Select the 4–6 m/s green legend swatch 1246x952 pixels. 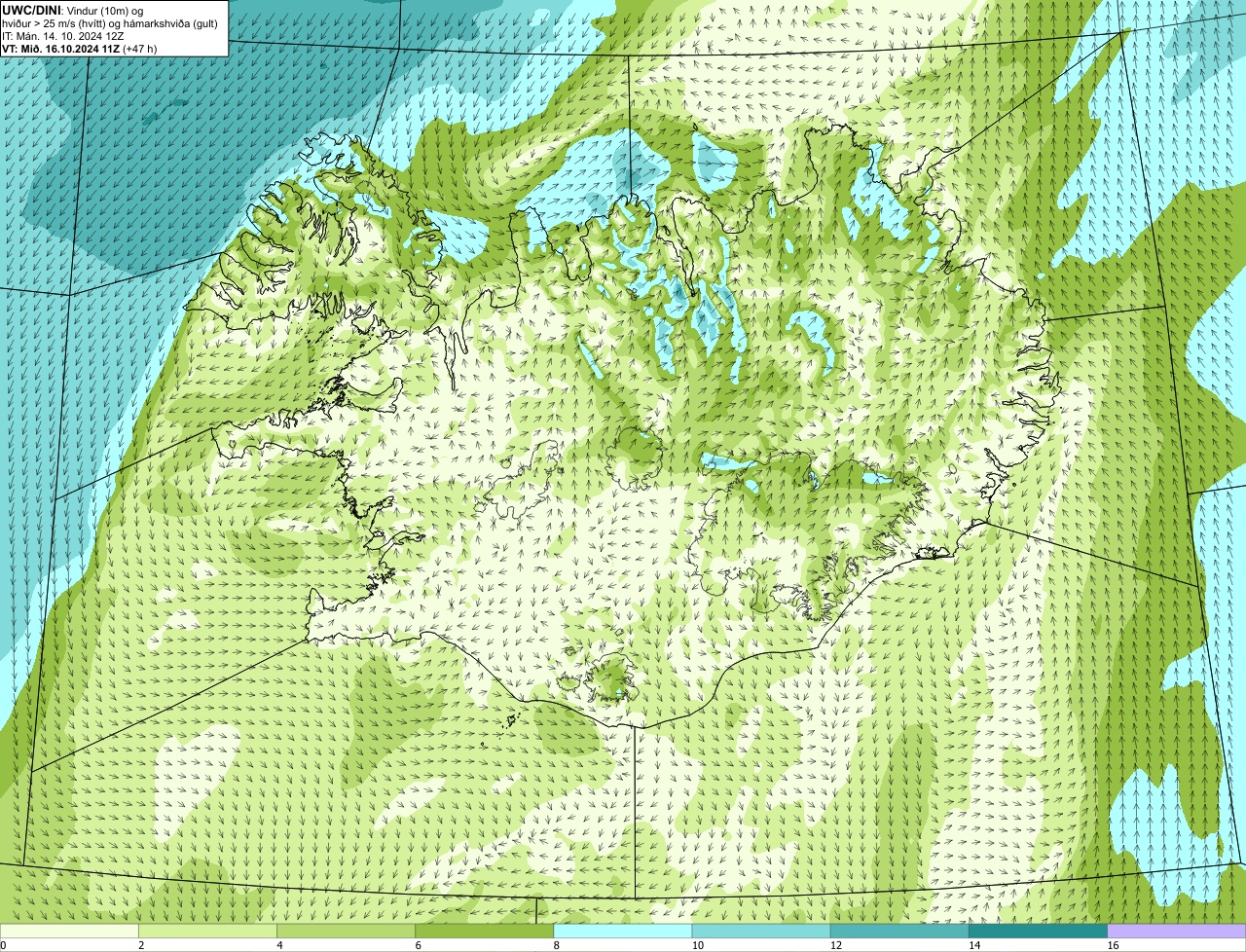tap(346, 931)
